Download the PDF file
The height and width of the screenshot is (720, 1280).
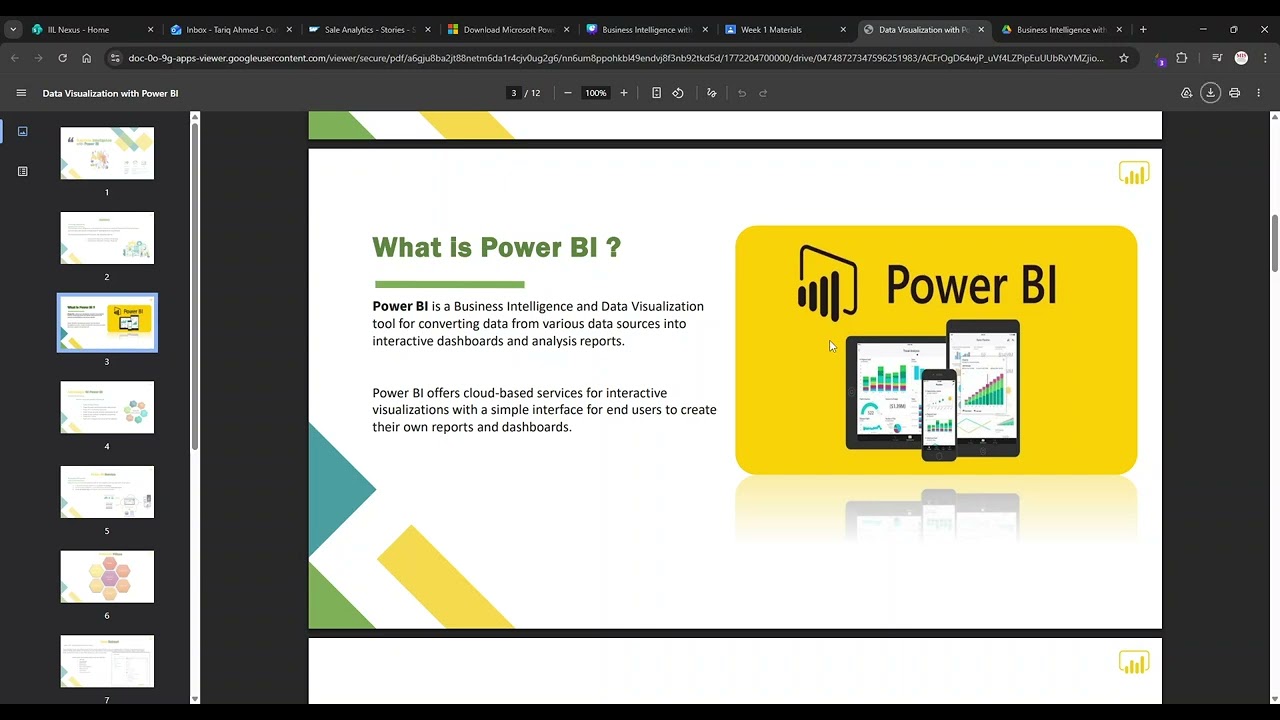1210,93
